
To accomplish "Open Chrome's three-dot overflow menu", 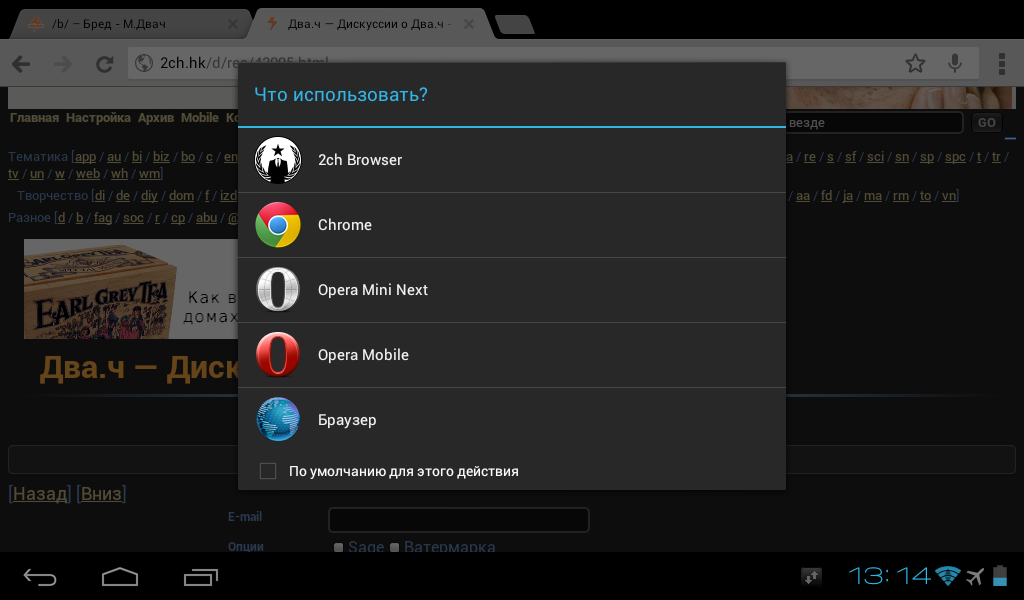I will (x=1002, y=63).
